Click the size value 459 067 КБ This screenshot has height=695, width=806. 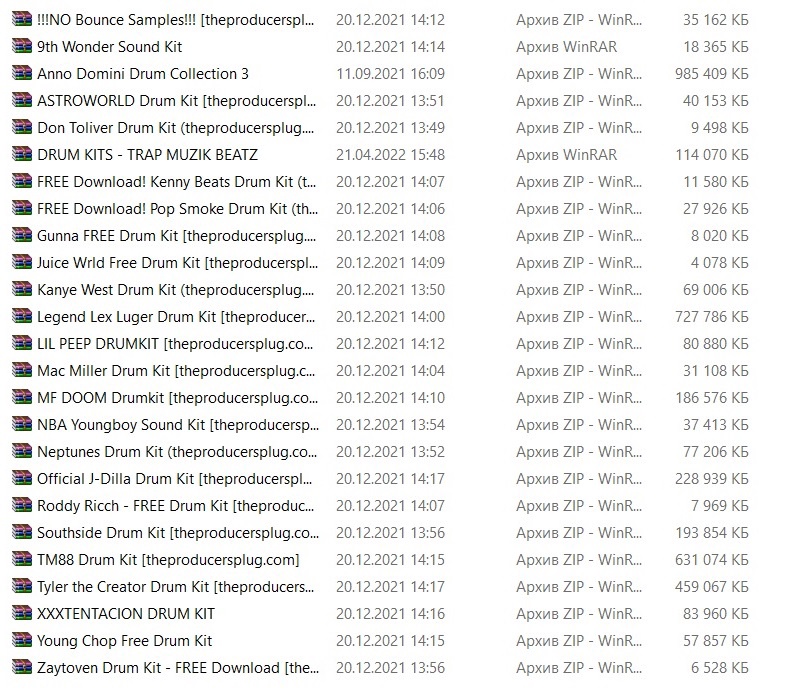tap(712, 587)
